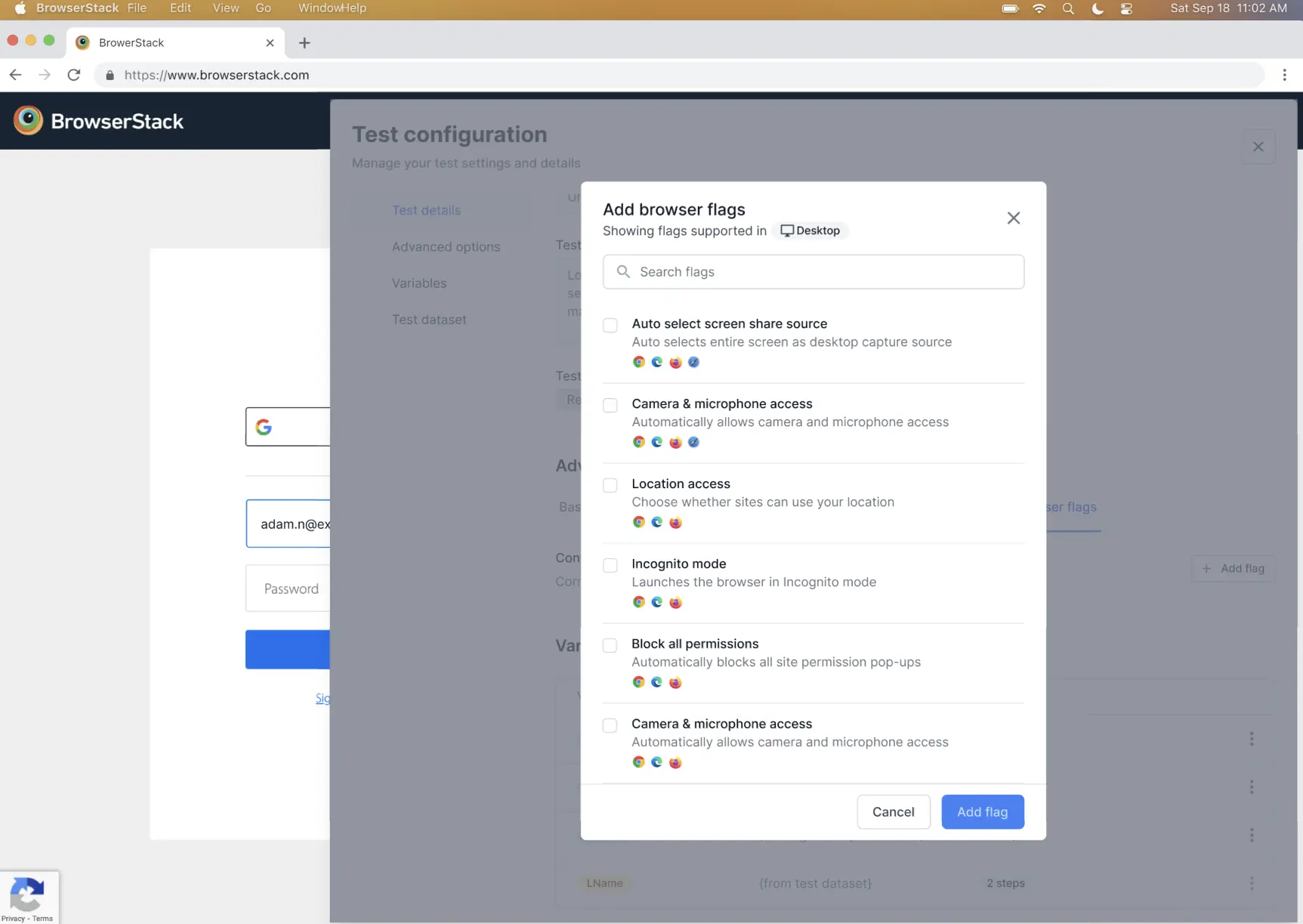Viewport: 1303px width, 924px height.
Task: Click the Google G icon on the login form
Action: [264, 426]
